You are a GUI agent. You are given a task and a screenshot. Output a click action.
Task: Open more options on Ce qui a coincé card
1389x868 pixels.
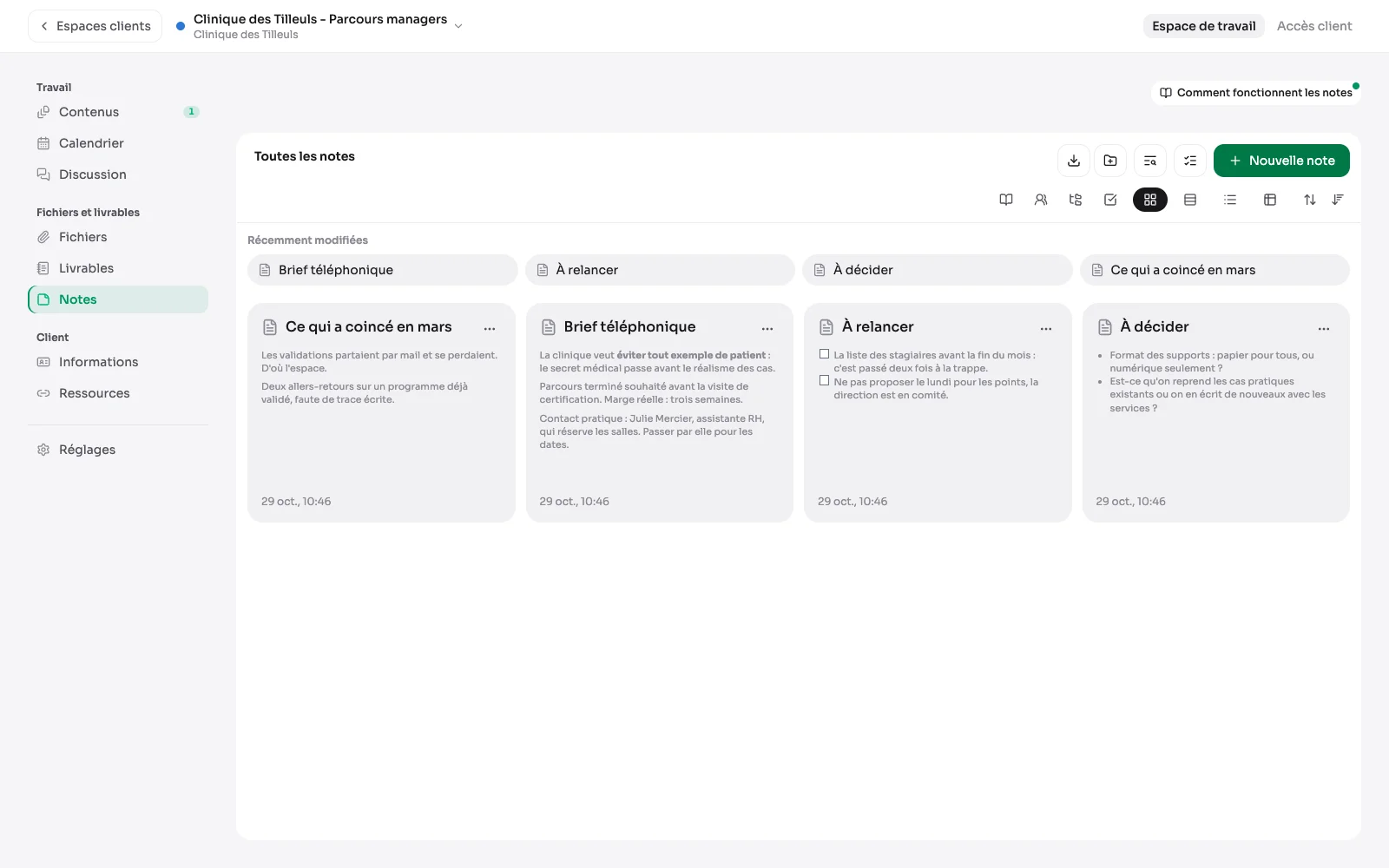pos(490,328)
